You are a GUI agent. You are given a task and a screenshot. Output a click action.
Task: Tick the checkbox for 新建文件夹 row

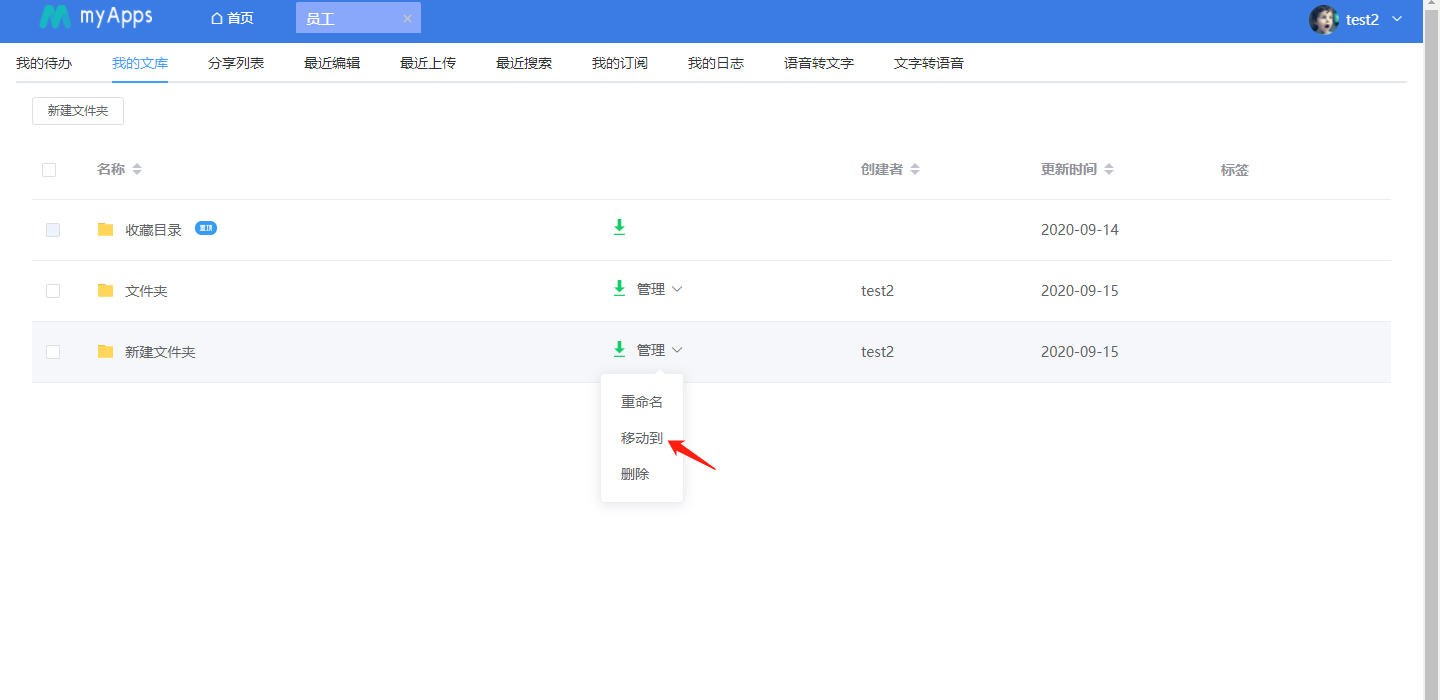click(53, 352)
